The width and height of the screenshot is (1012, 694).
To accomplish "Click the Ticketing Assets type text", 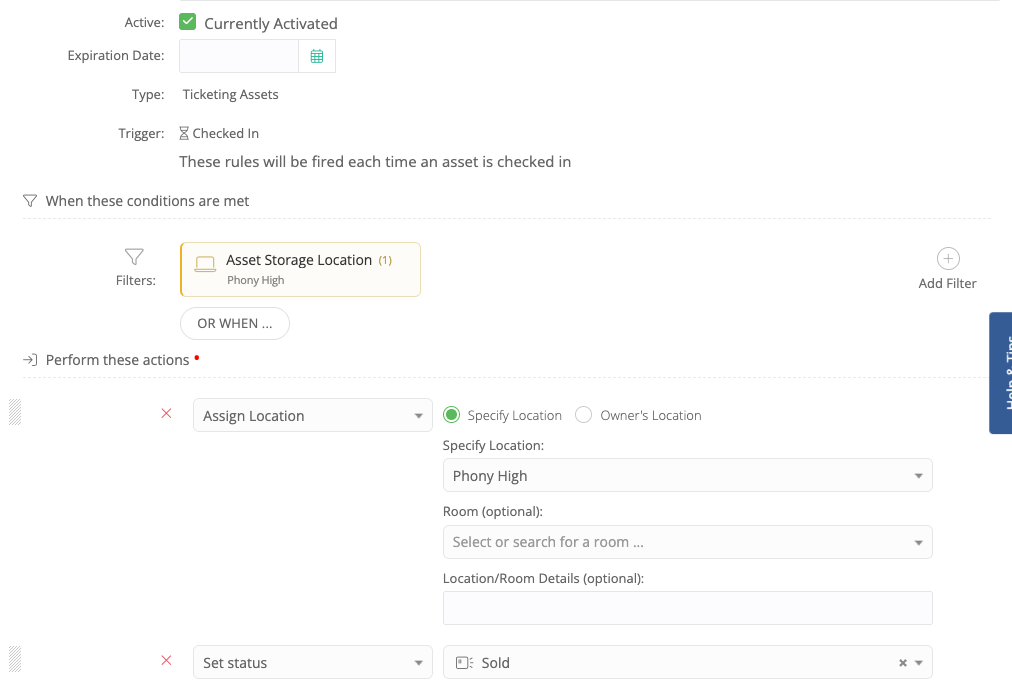I will [230, 94].
